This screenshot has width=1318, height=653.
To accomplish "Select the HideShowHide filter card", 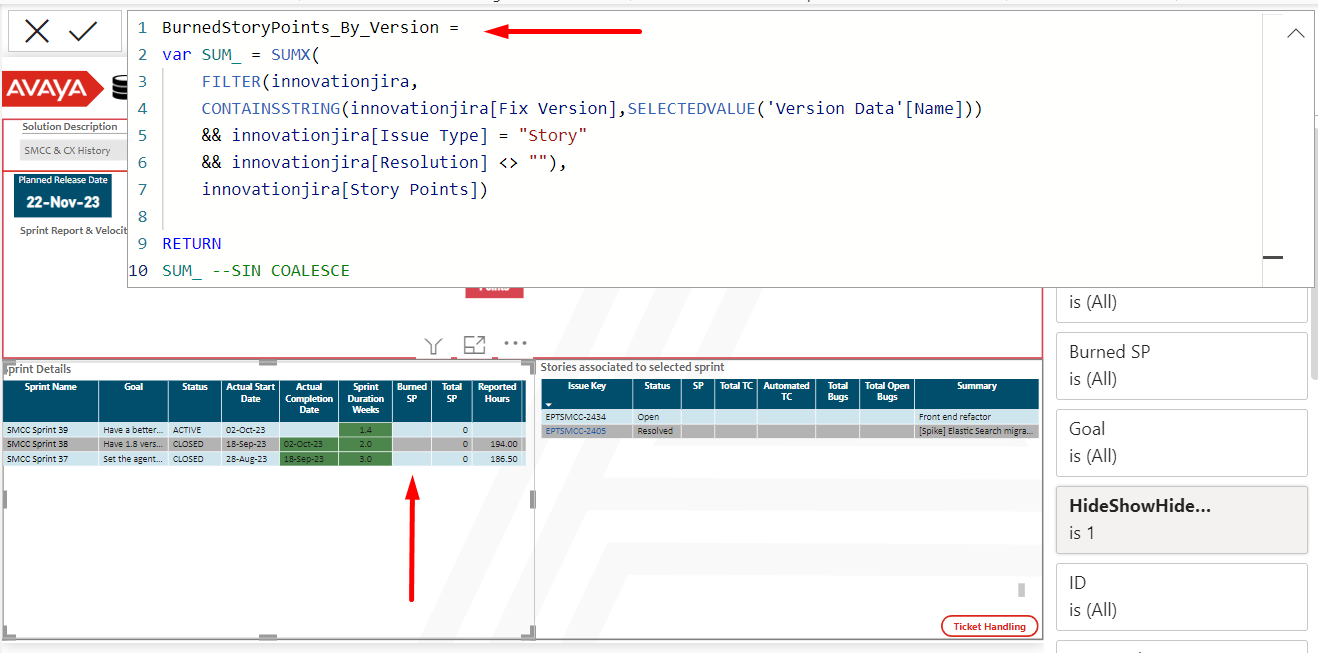I will 1182,519.
